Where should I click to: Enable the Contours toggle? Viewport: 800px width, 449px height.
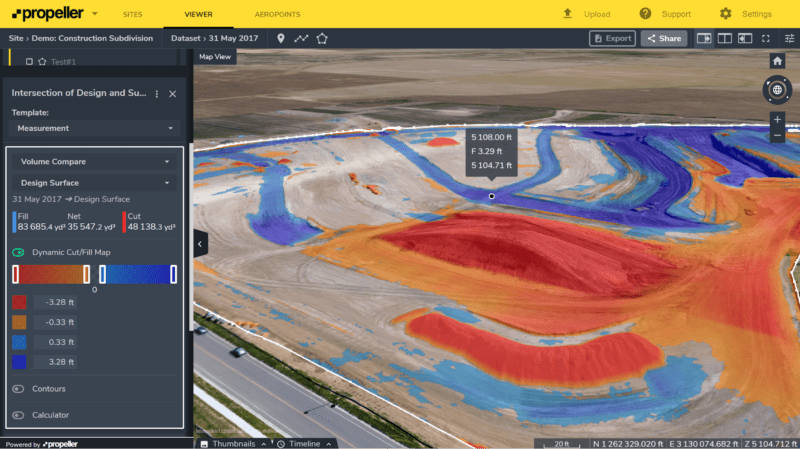(18, 389)
